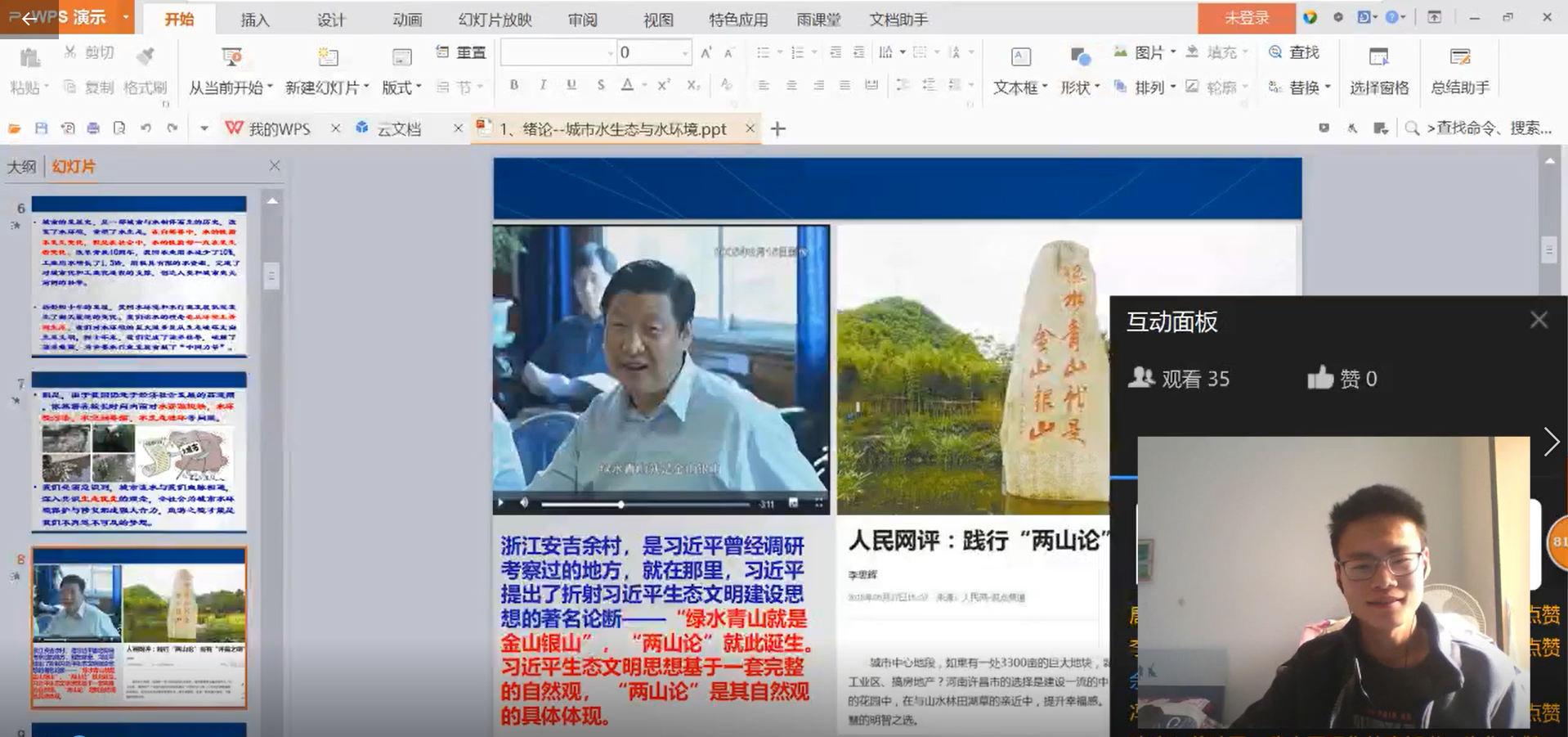The width and height of the screenshot is (1568, 737).
Task: Open the Replace (替换) tool
Action: (1298, 87)
